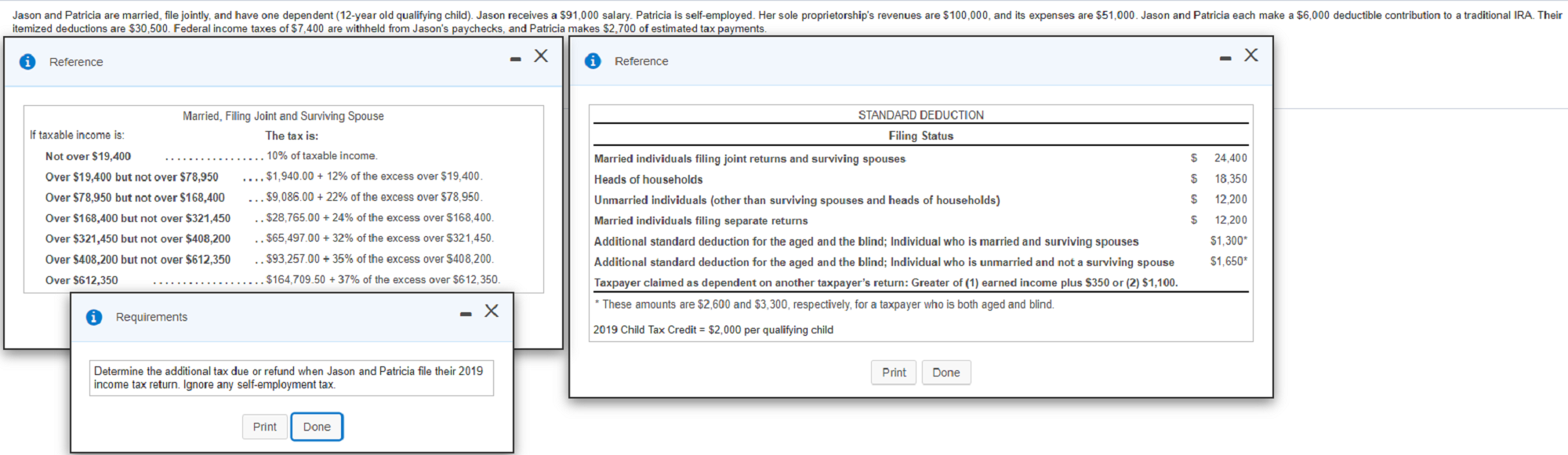This screenshot has height=455, width=1568.
Task: Click the info icon in tax table Reference window
Action: click(27, 62)
